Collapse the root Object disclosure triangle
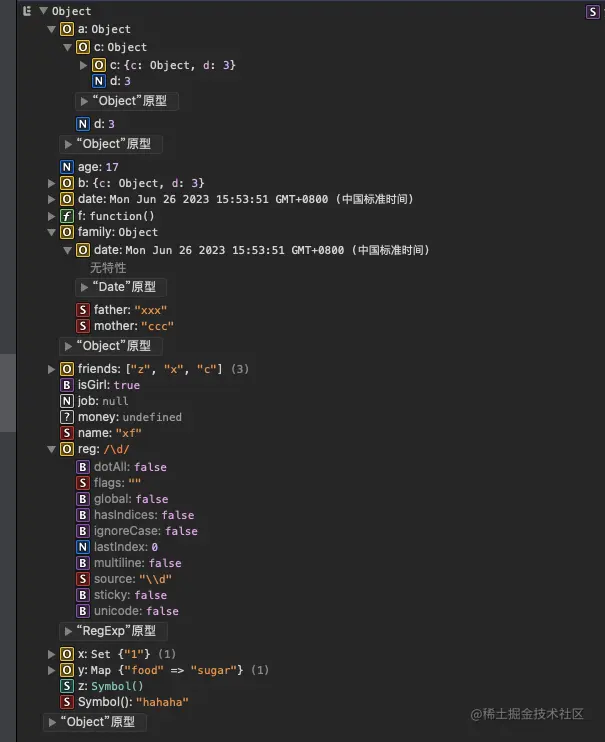This screenshot has width=605, height=742. coord(44,10)
